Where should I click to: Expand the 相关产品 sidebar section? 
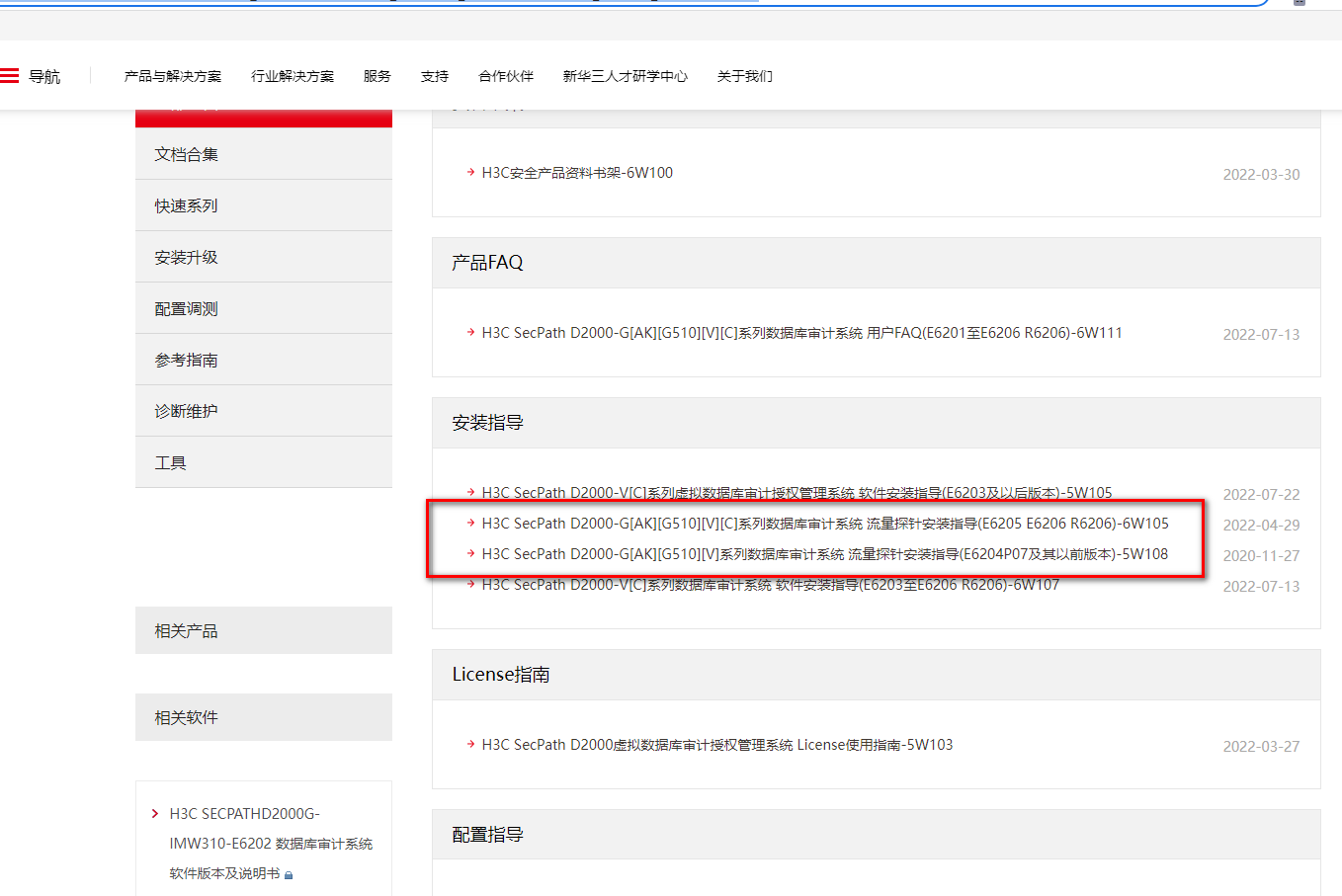(264, 630)
